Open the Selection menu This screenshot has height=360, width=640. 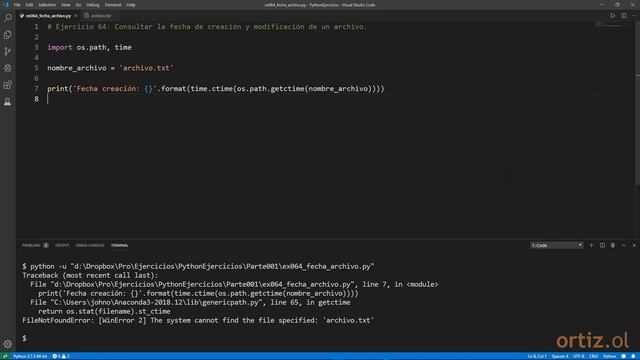pos(47,5)
